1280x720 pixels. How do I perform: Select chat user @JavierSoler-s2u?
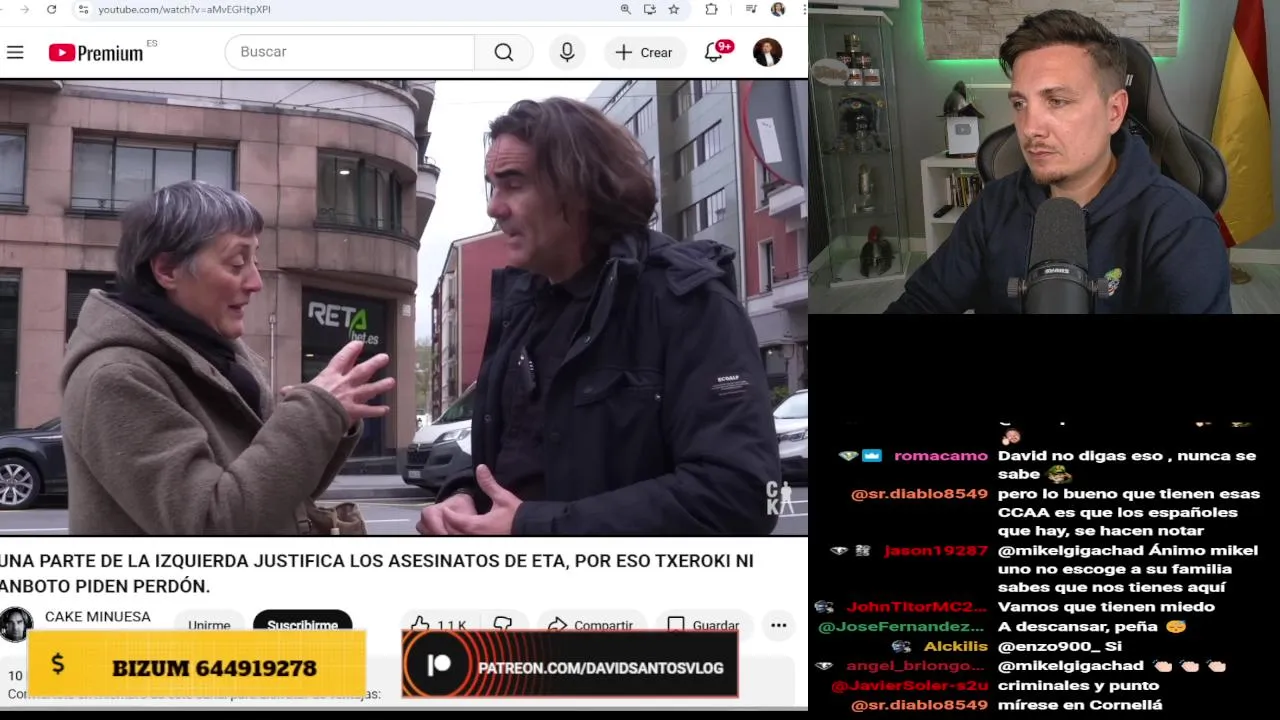click(x=909, y=686)
